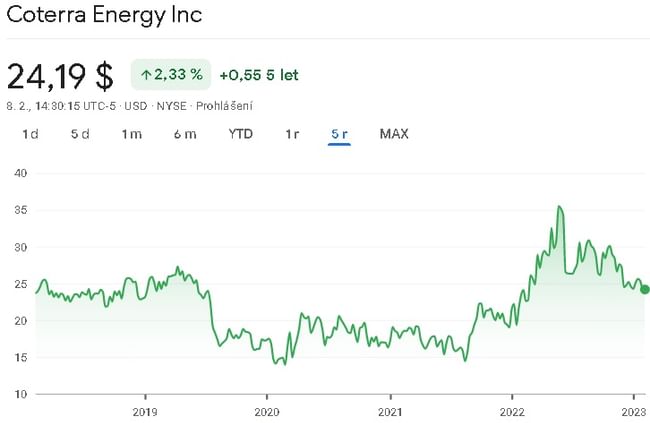Click the 40 y-axis label
The image size is (650, 423).
[x=19, y=173]
